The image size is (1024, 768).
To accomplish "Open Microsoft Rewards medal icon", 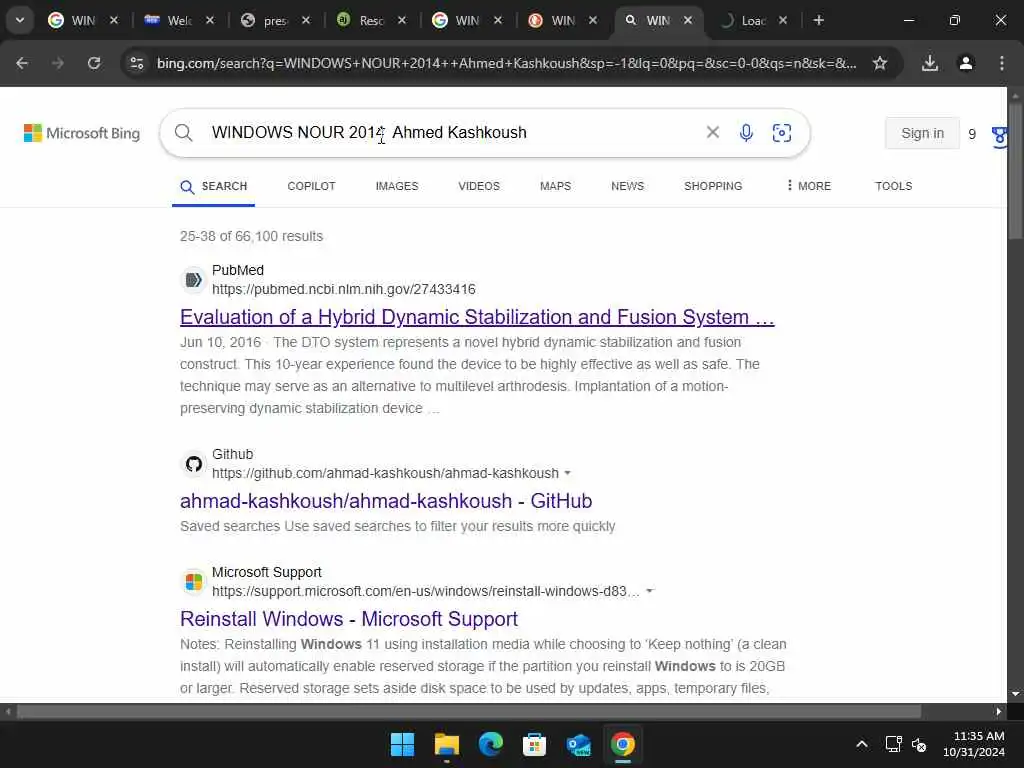I will click(x=999, y=136).
